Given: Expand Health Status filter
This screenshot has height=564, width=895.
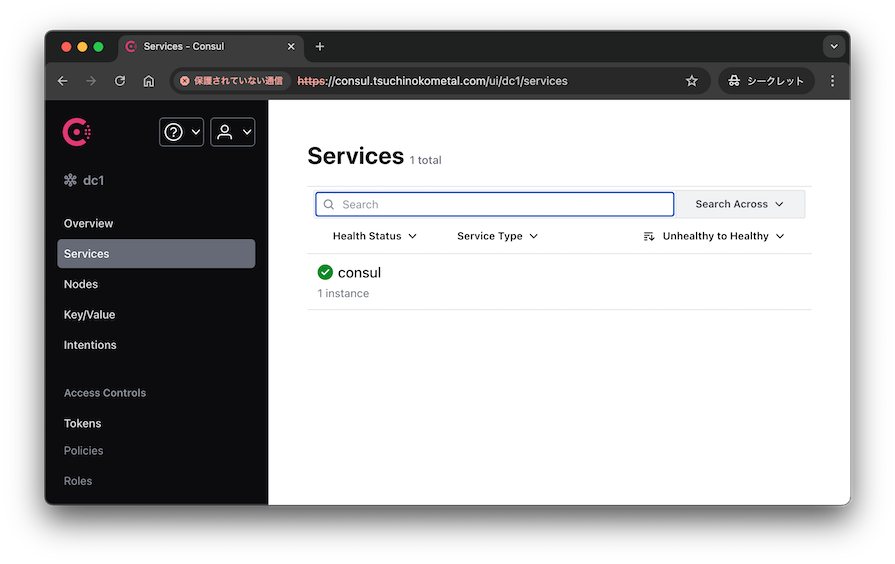Looking at the screenshot, I should click(374, 236).
